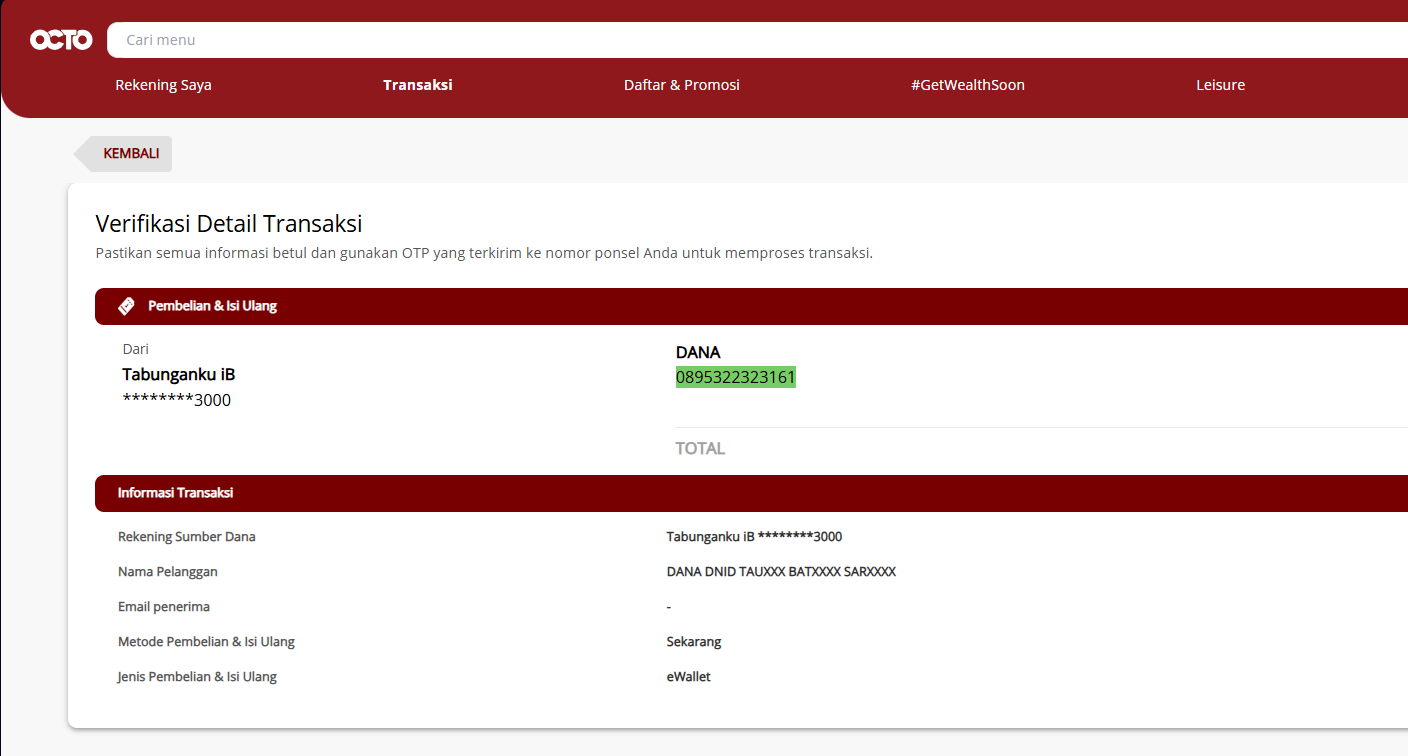This screenshot has width=1408, height=756.
Task: Click the Nama Pelanggan label
Action: 168,572
